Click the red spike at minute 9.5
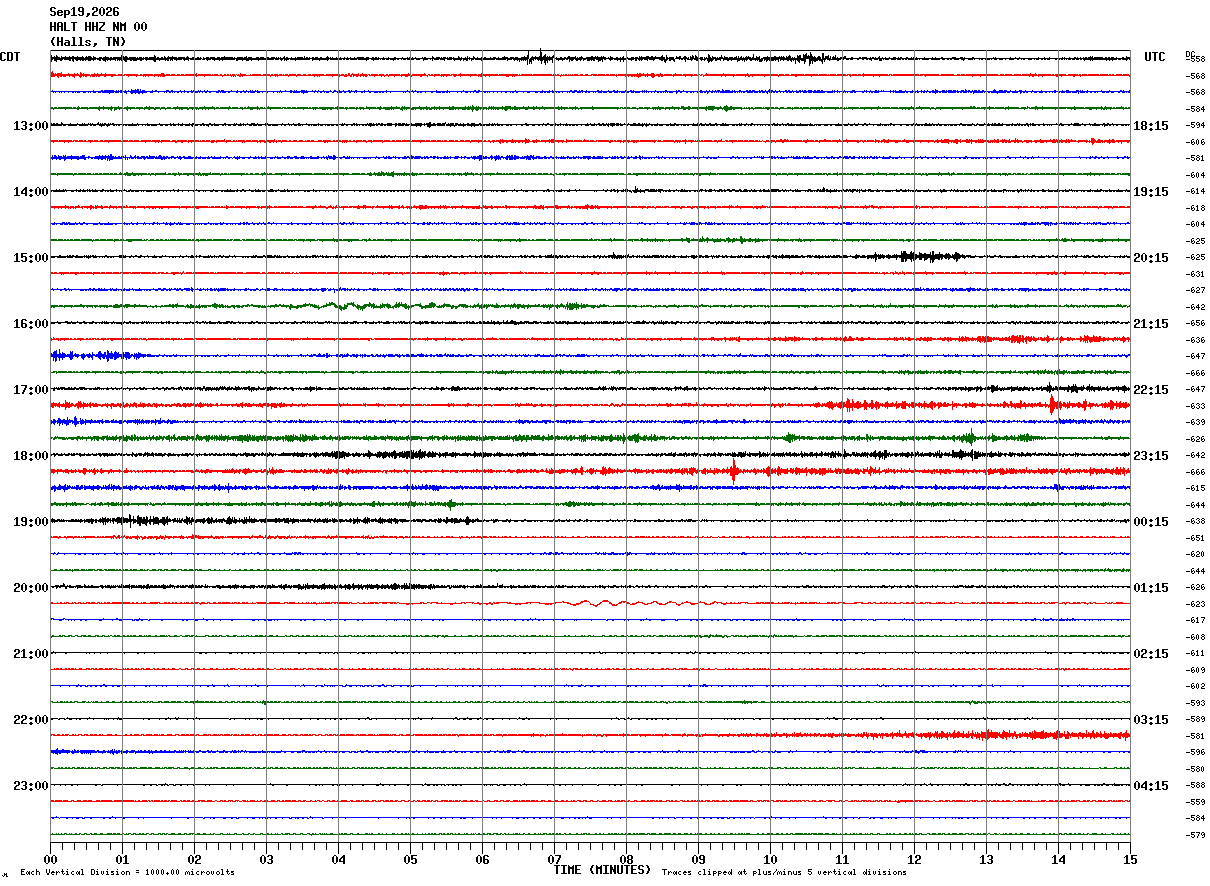Screen dimensions: 1210x886 (x=734, y=470)
